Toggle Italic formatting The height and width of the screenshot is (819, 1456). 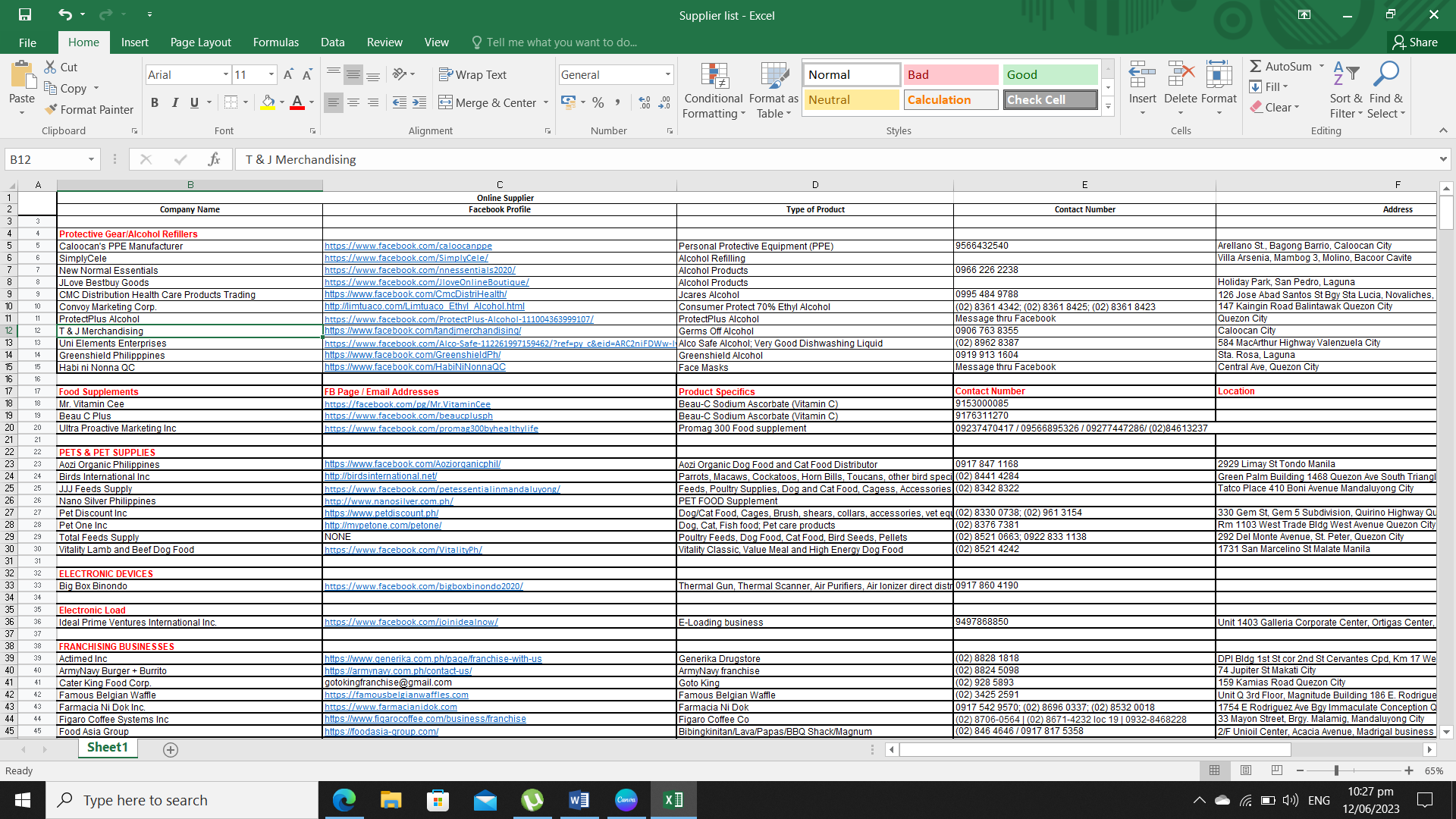174,102
